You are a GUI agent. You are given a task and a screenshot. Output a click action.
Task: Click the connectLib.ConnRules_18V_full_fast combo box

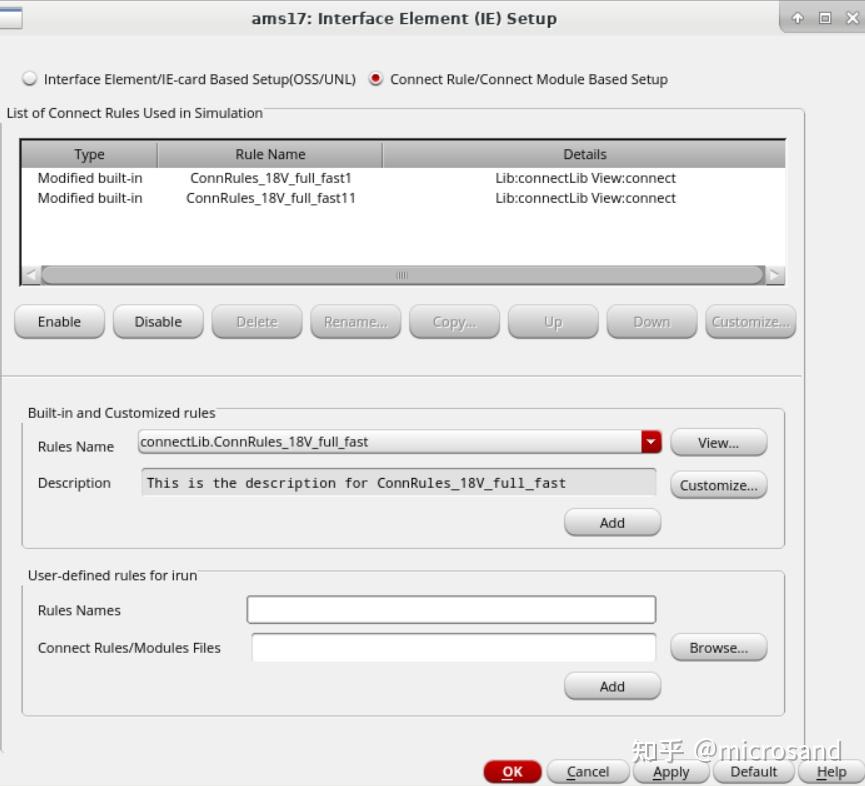tap(399, 442)
